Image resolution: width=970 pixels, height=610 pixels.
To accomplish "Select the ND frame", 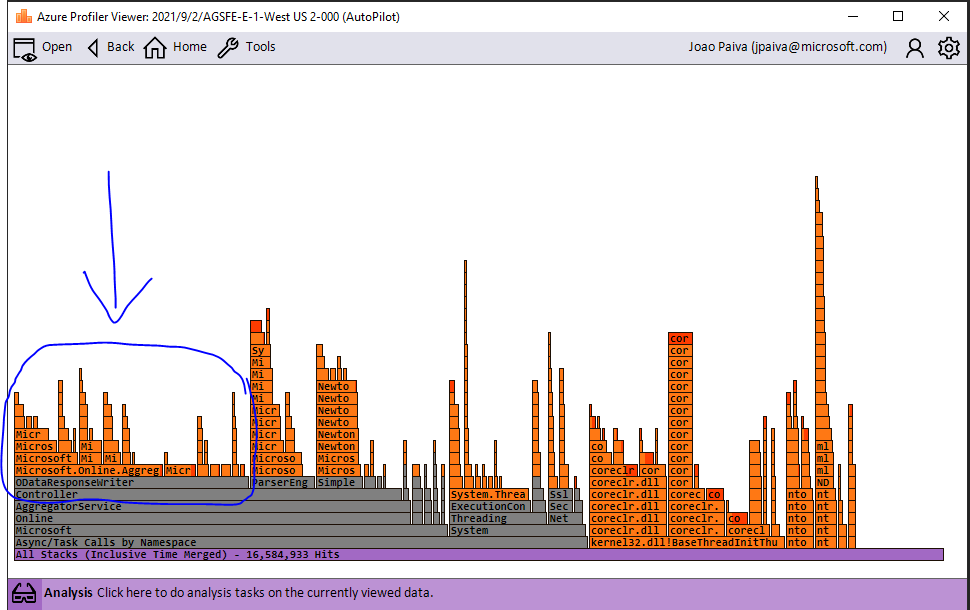I will (x=823, y=483).
